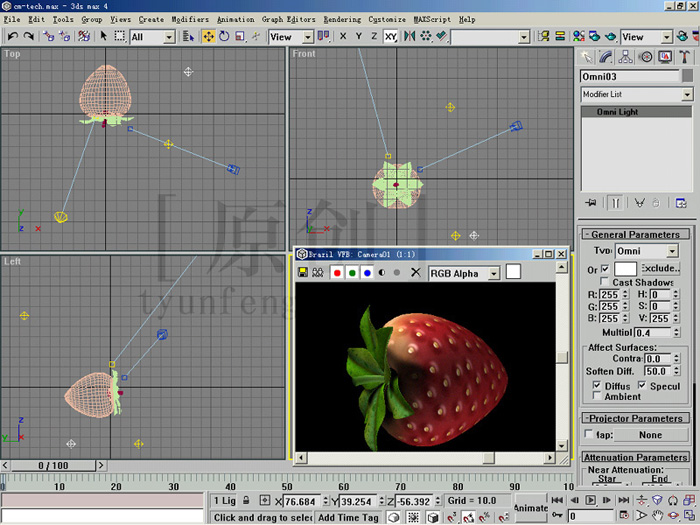Click Add Time Tag

point(348,517)
